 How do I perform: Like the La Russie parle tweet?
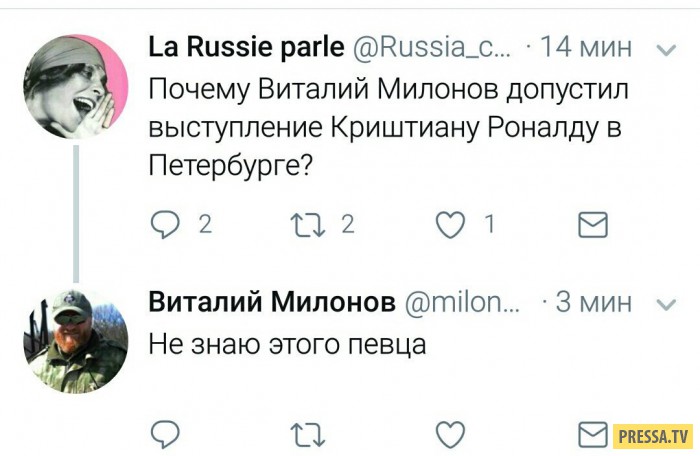tap(451, 225)
